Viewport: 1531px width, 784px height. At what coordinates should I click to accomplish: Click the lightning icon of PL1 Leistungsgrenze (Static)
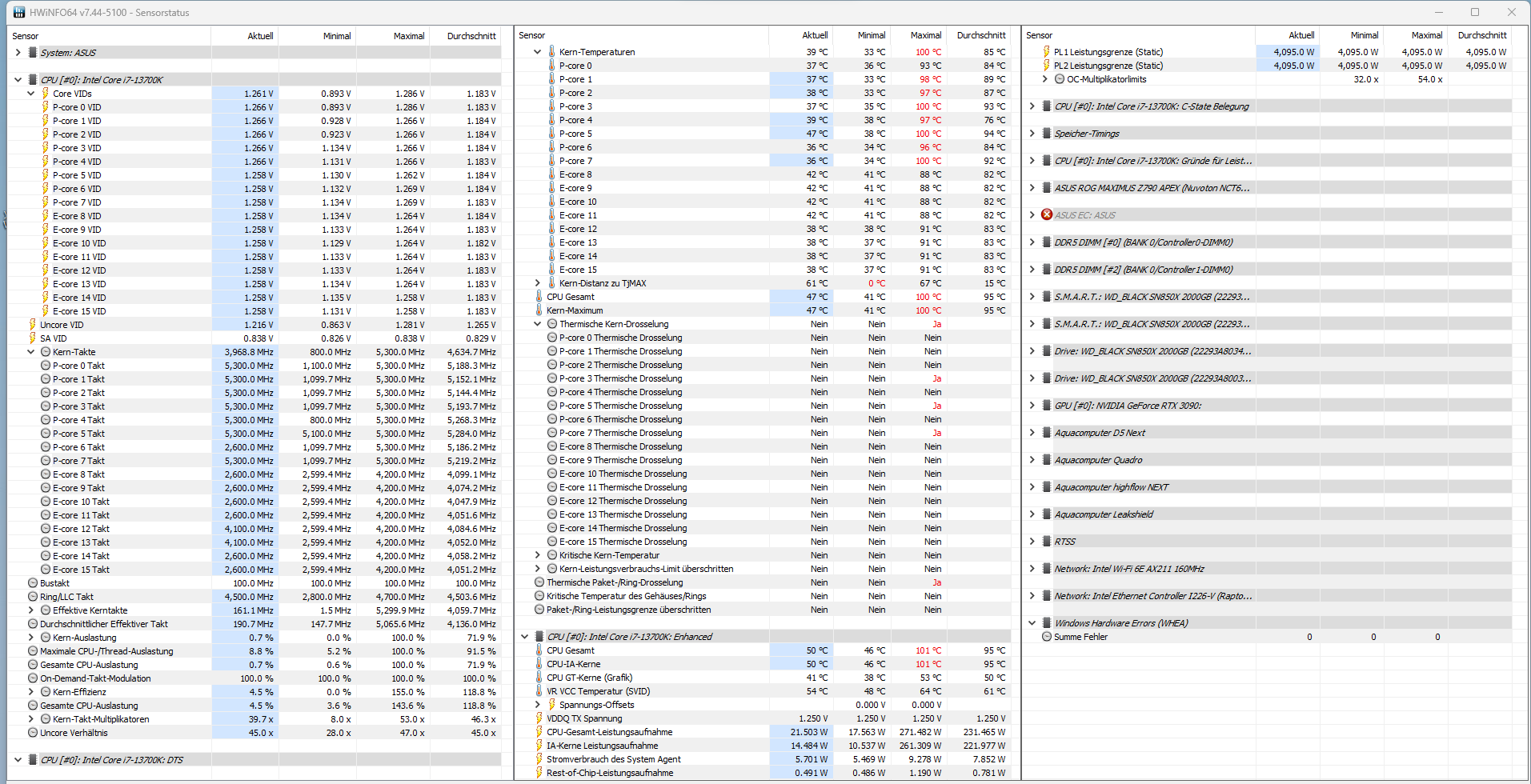[1046, 52]
